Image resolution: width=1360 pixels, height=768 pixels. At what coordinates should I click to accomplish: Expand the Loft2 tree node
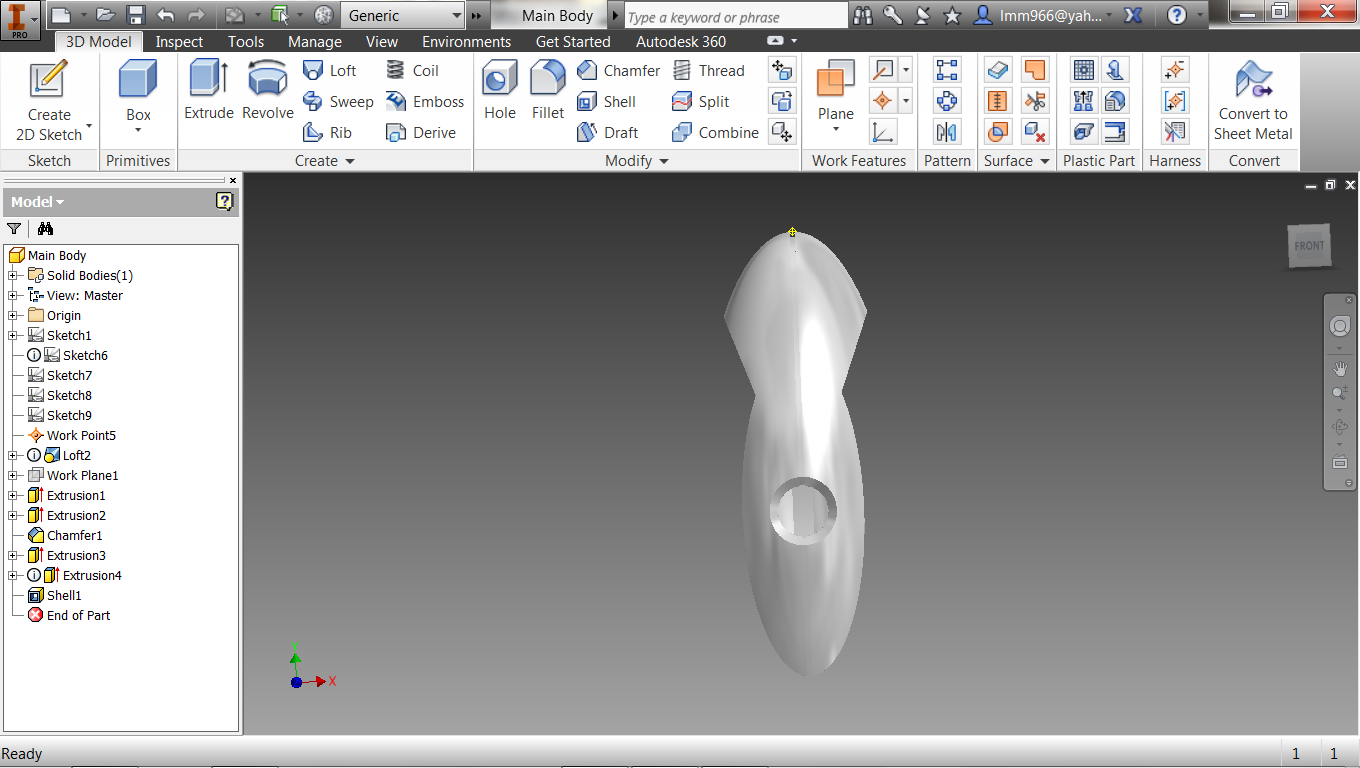click(x=13, y=455)
